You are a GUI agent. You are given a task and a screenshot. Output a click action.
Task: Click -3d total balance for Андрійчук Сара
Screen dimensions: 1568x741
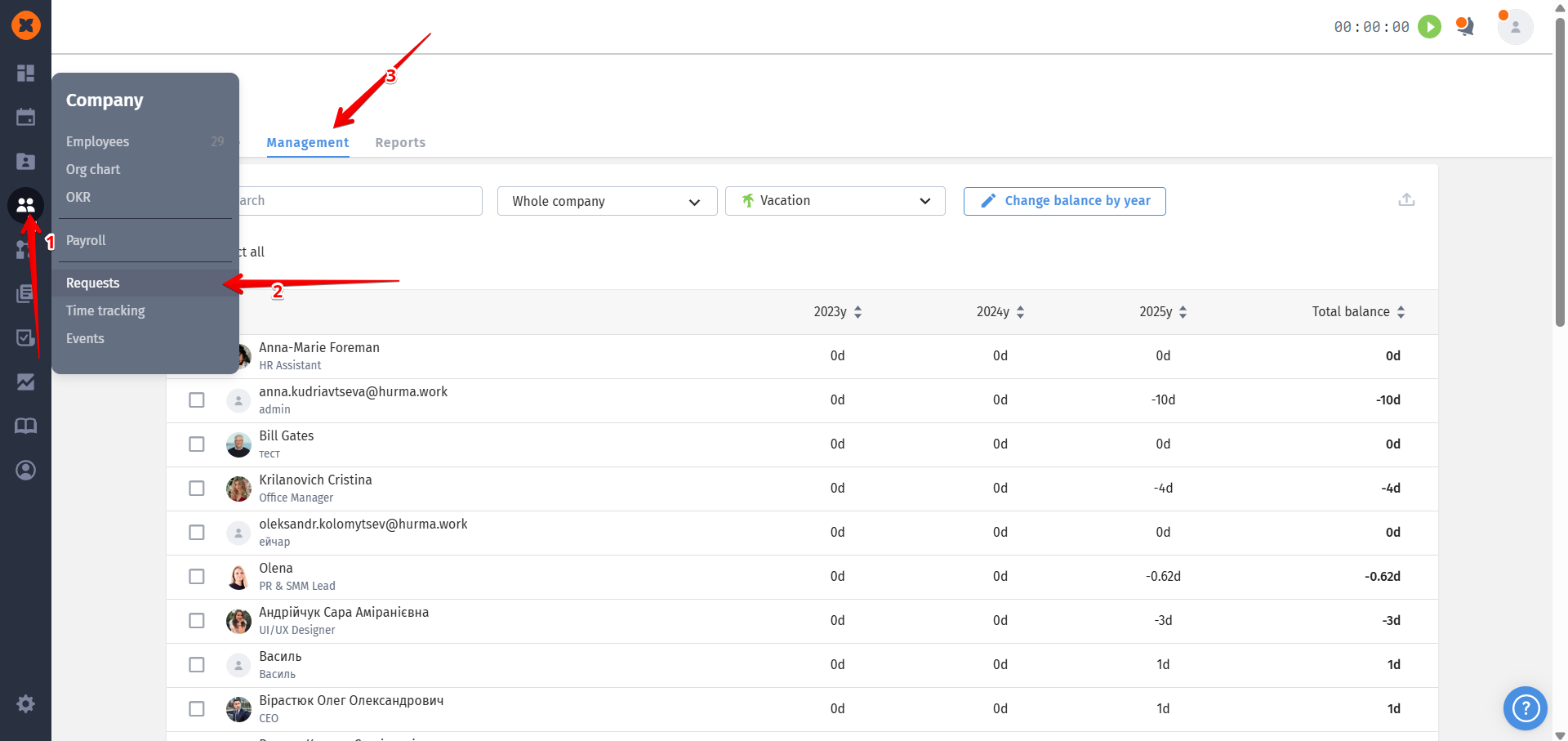tap(1392, 621)
